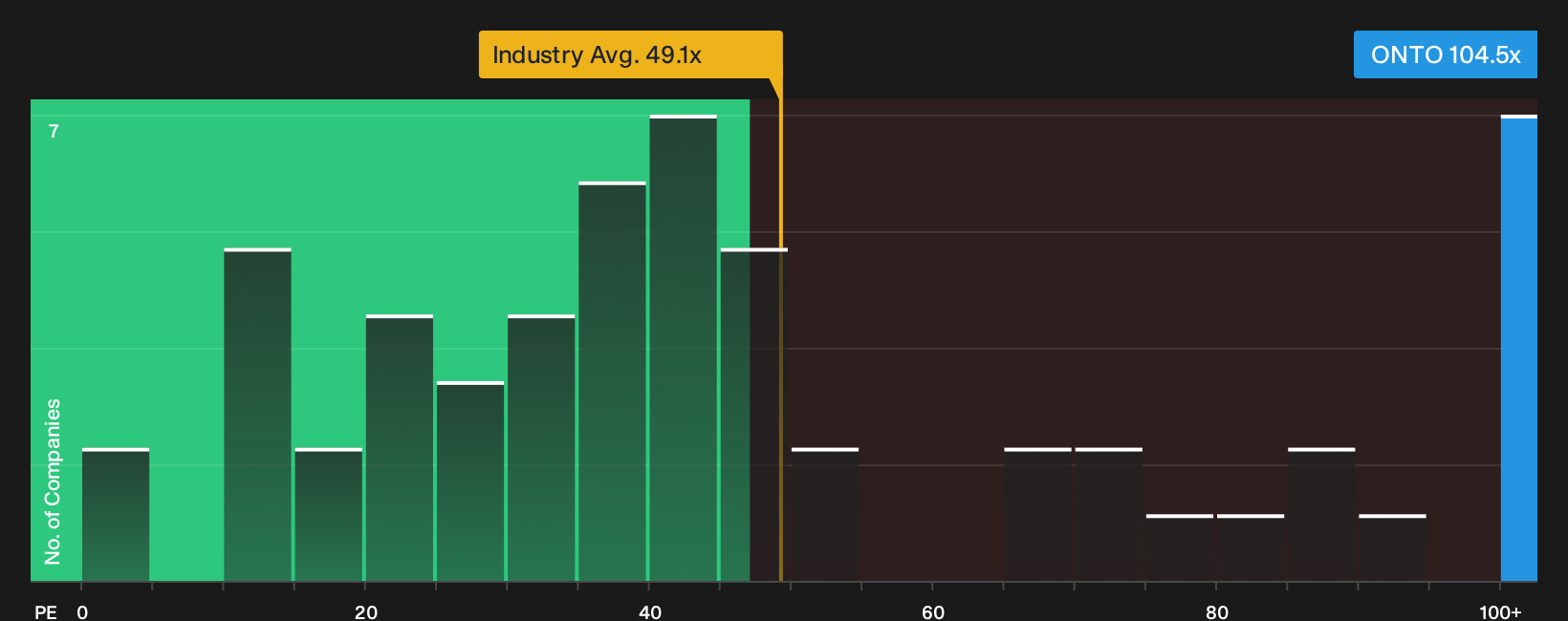Click the histogram bar at PE 65-70
Image resolution: width=1568 pixels, height=621 pixels.
coord(1037,515)
